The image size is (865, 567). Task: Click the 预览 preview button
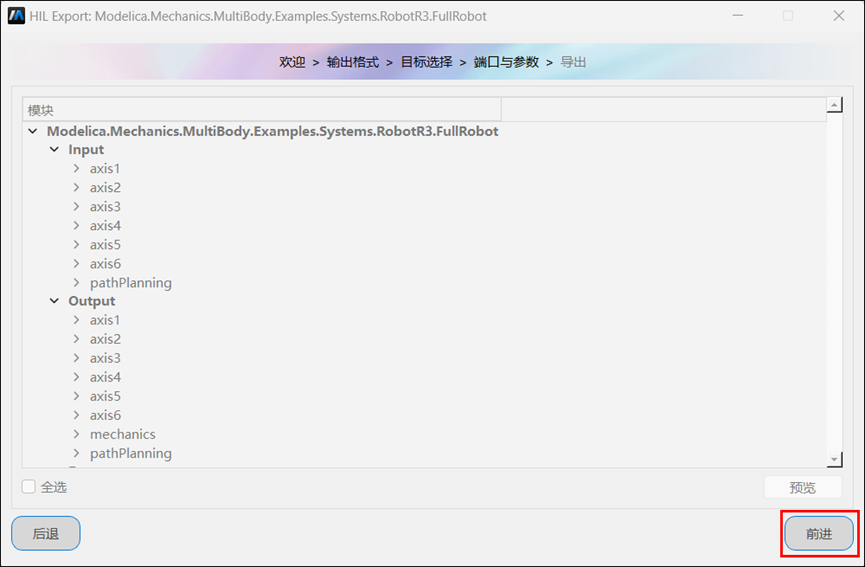coord(803,487)
